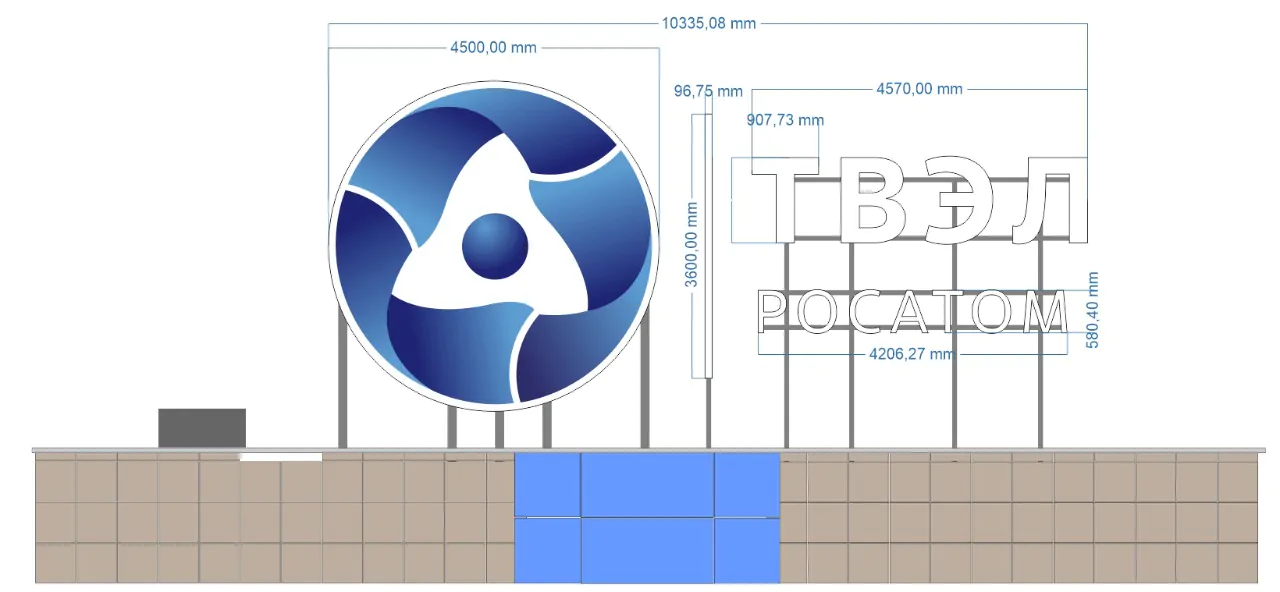Click the sphere at the logo center
This screenshot has width=1280, height=592.
pos(495,246)
